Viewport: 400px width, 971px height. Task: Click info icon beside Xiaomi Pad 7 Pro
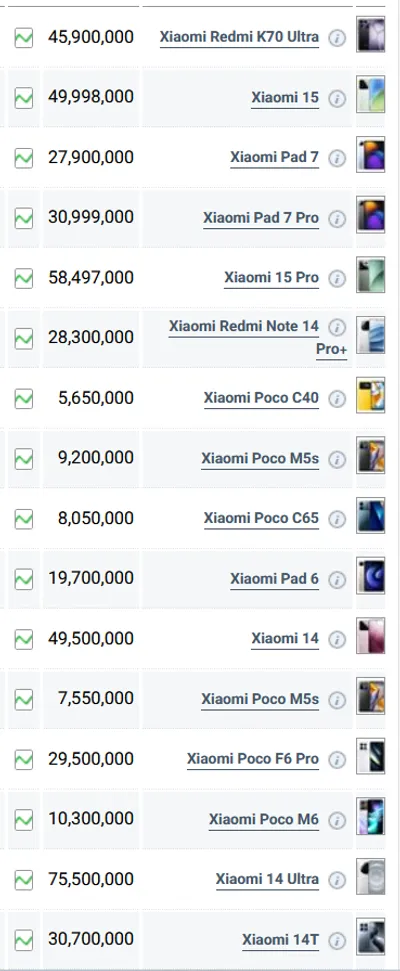337,219
